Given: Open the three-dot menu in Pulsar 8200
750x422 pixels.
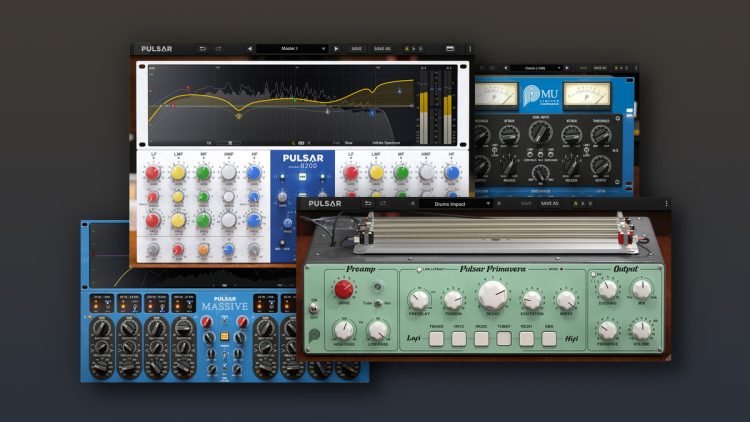Looking at the screenshot, I should (470, 49).
